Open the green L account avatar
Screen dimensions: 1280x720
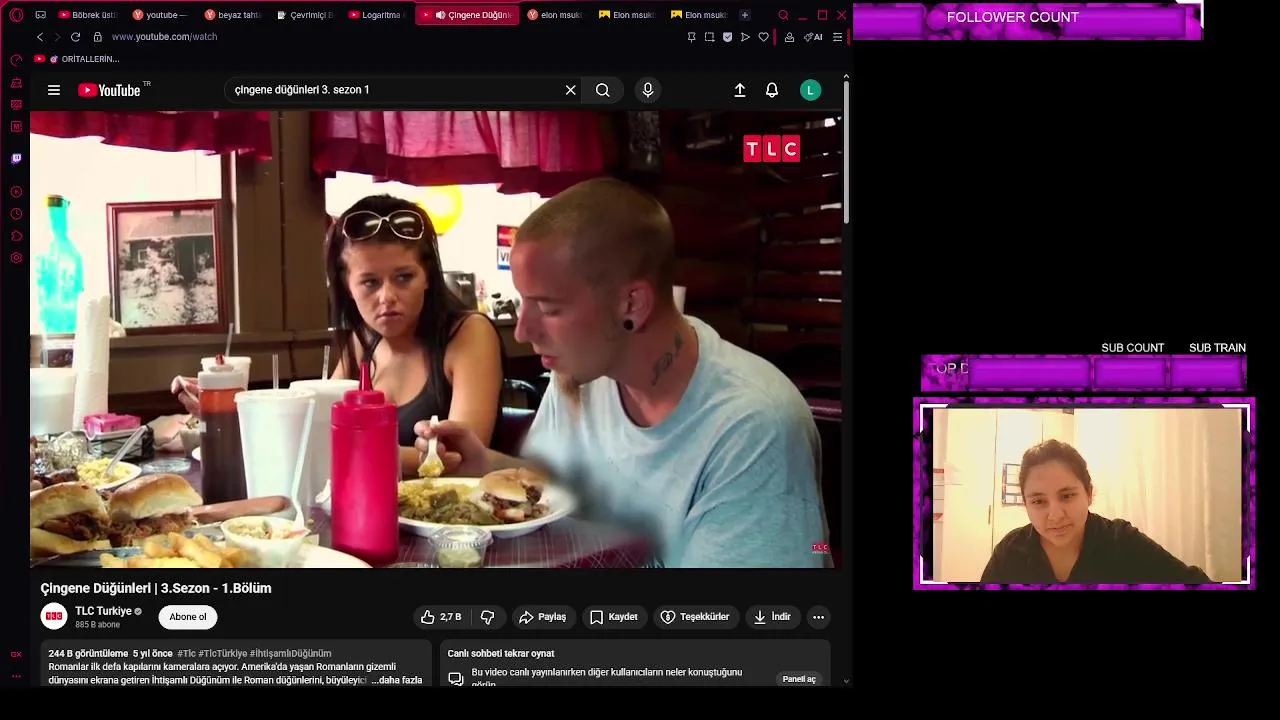point(811,90)
